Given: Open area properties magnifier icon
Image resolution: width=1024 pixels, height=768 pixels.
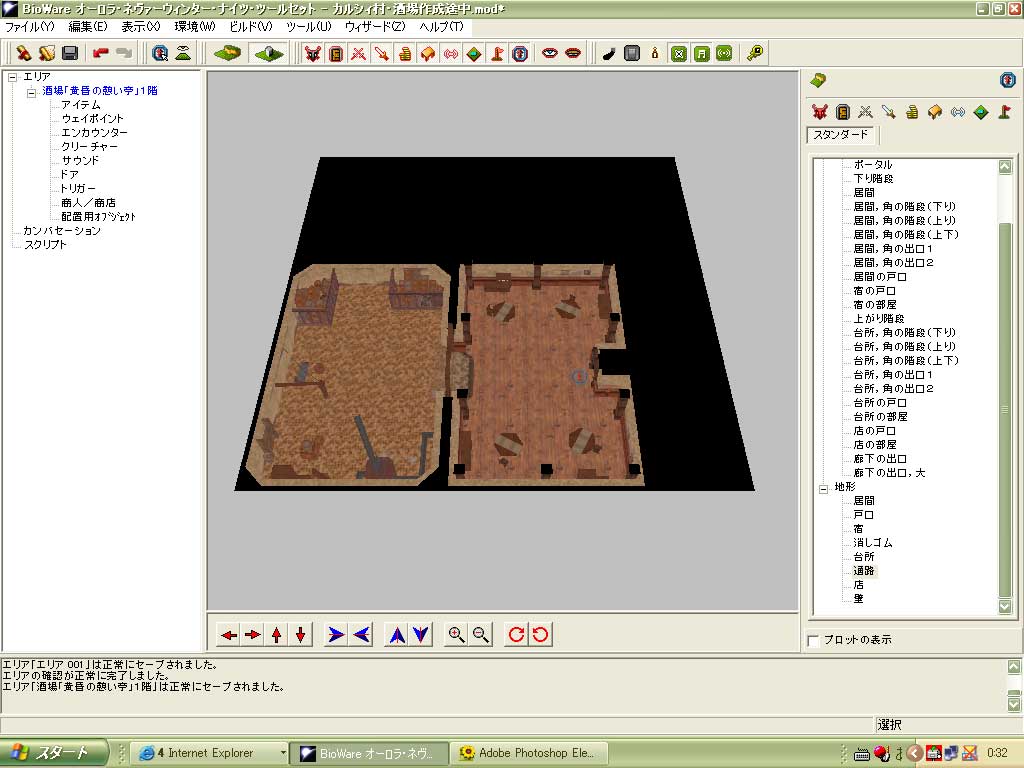Looking at the screenshot, I should [x=159, y=53].
